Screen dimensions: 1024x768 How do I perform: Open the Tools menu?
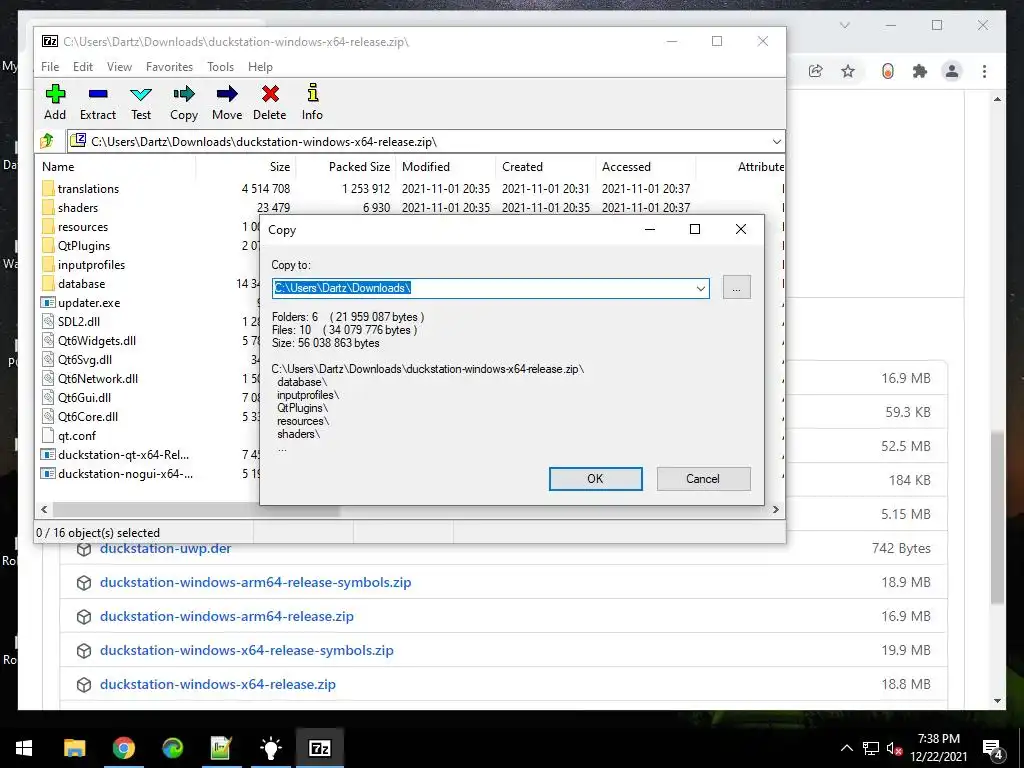pos(221,67)
